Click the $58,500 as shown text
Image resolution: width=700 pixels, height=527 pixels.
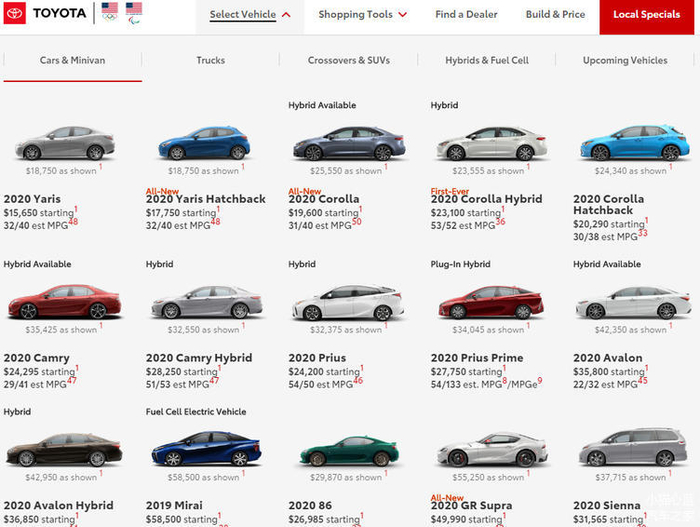coord(203,477)
